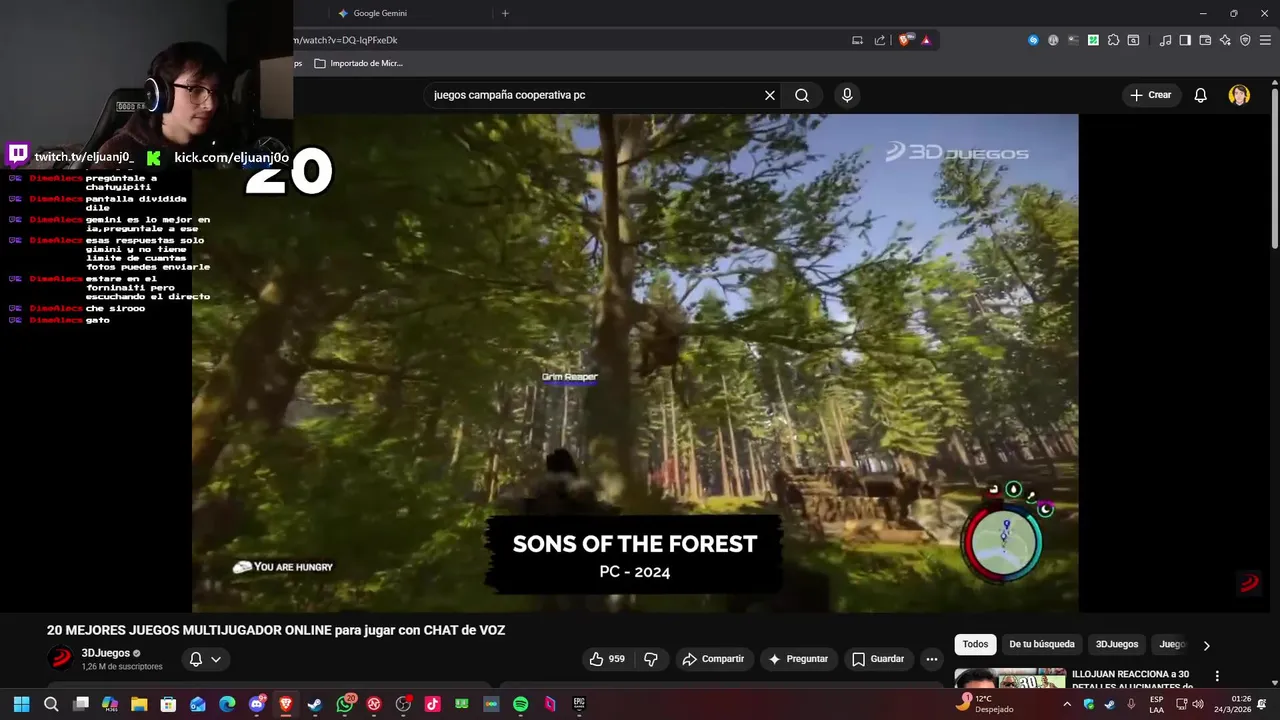Screen dimensions: 1280x720
Task: Click the YouTube search magnifier button
Action: [x=802, y=95]
